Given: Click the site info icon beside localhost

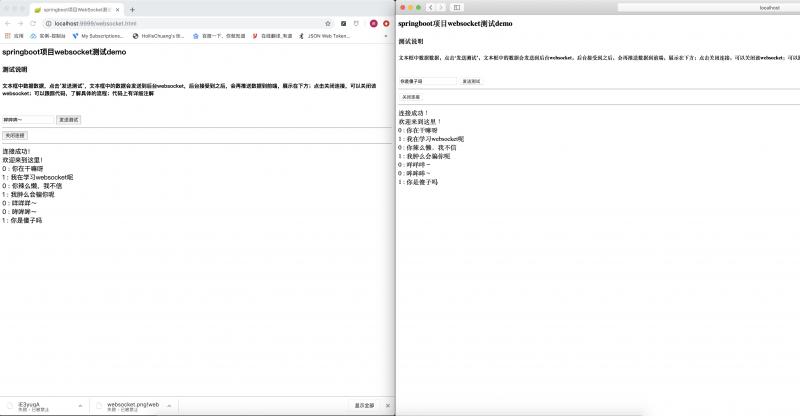Looking at the screenshot, I should point(49,23).
